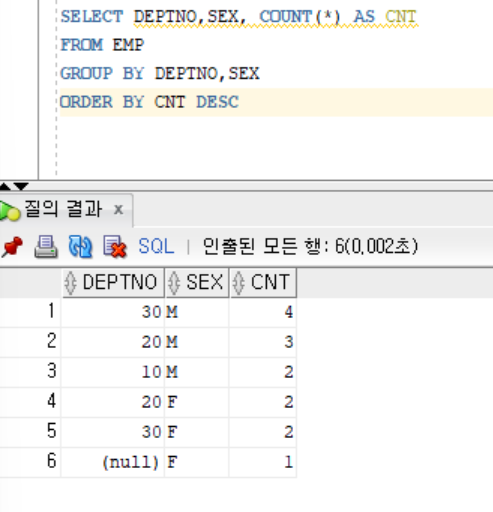Viewport: 493px width, 512px height.
Task: Click the SQL link in results toolbar
Action: click(x=156, y=246)
